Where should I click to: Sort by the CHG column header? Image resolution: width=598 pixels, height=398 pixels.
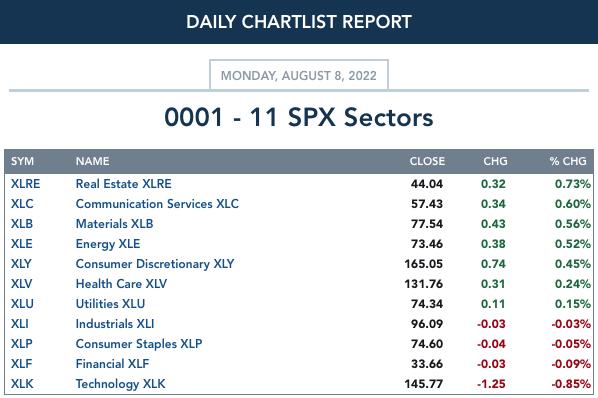pyautogui.click(x=495, y=161)
